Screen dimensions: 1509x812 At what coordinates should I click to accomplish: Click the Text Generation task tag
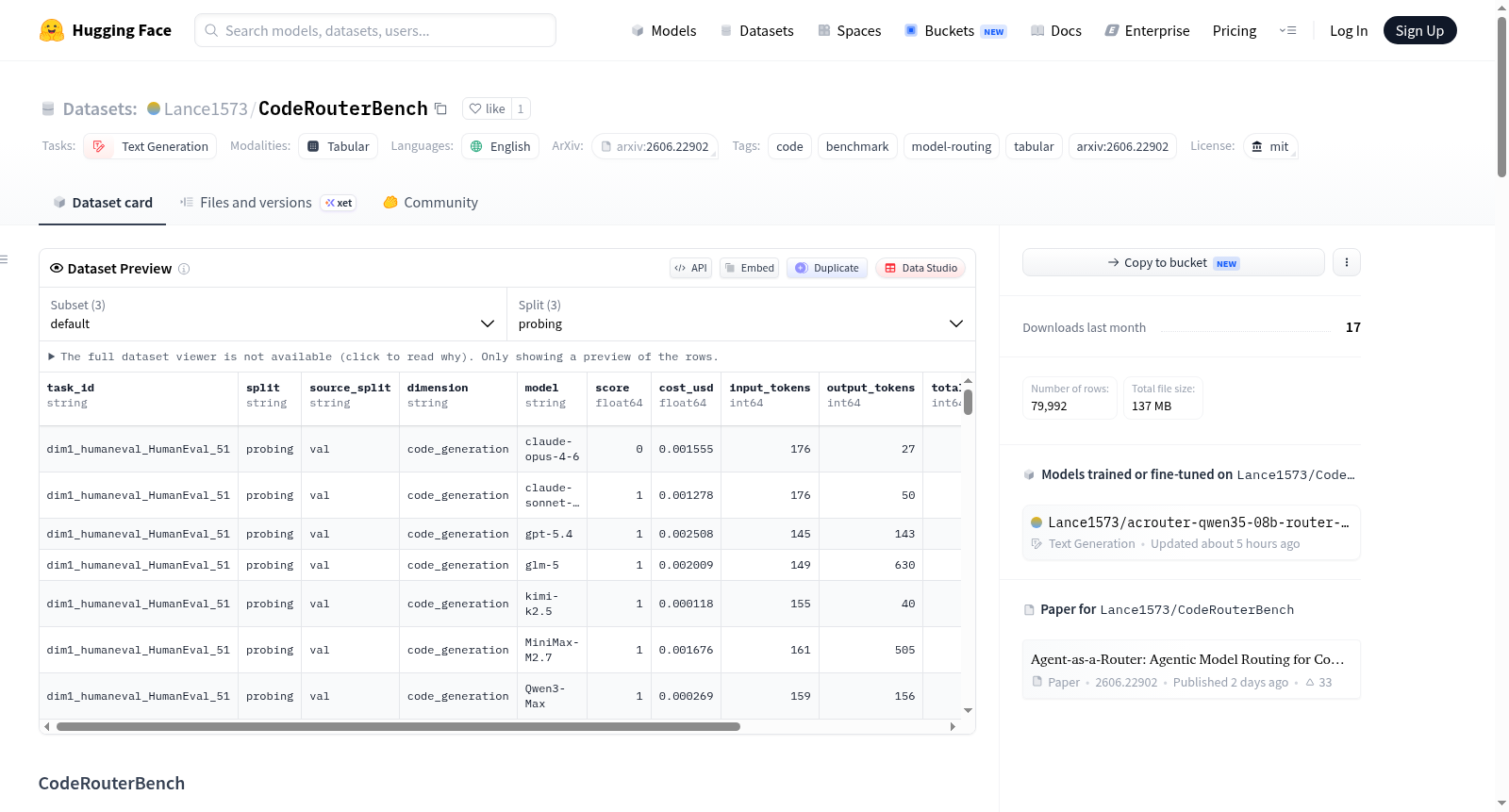(150, 146)
